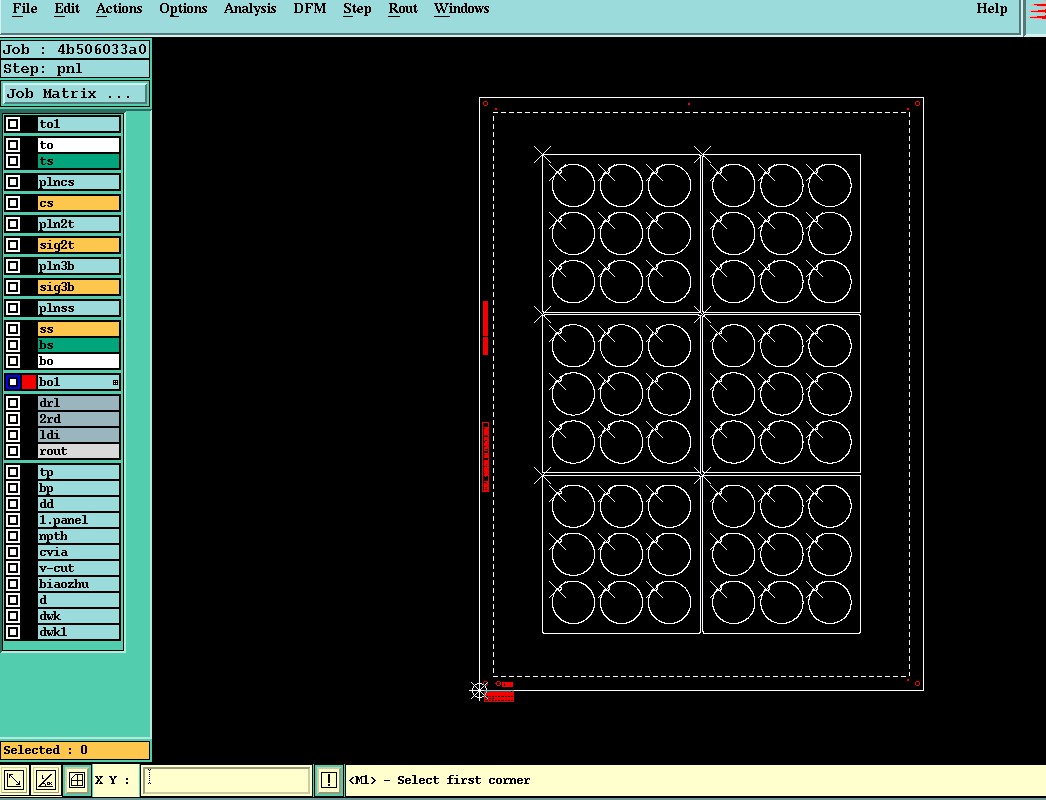Toggle checkbox for layer plnss

click(13, 308)
